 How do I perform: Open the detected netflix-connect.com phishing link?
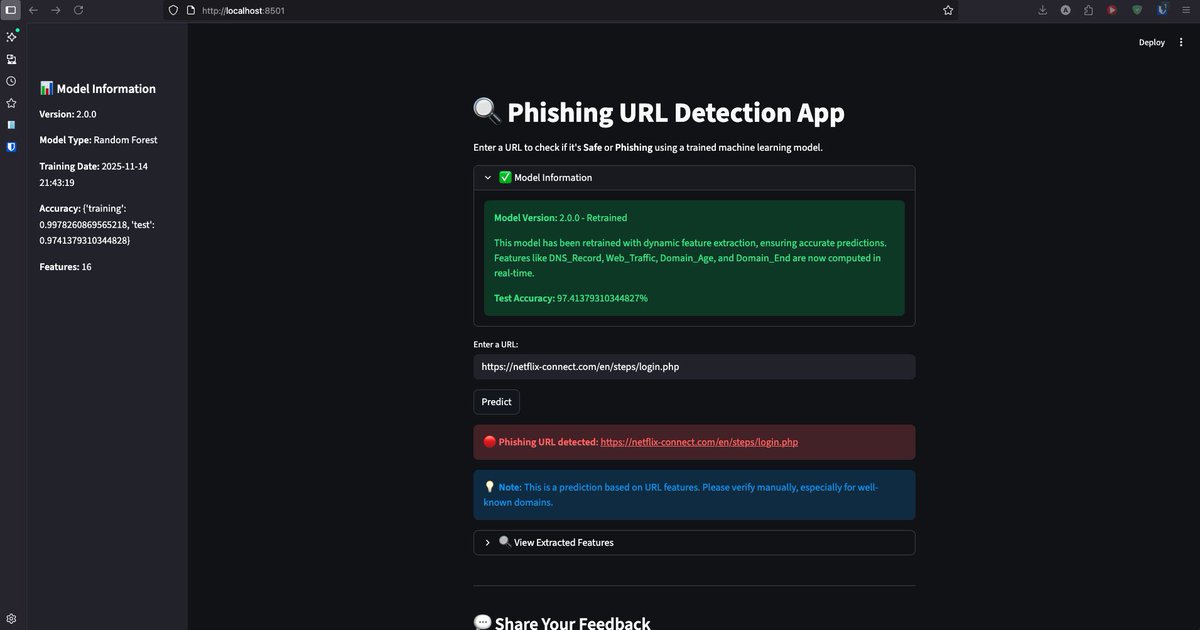[699, 442]
